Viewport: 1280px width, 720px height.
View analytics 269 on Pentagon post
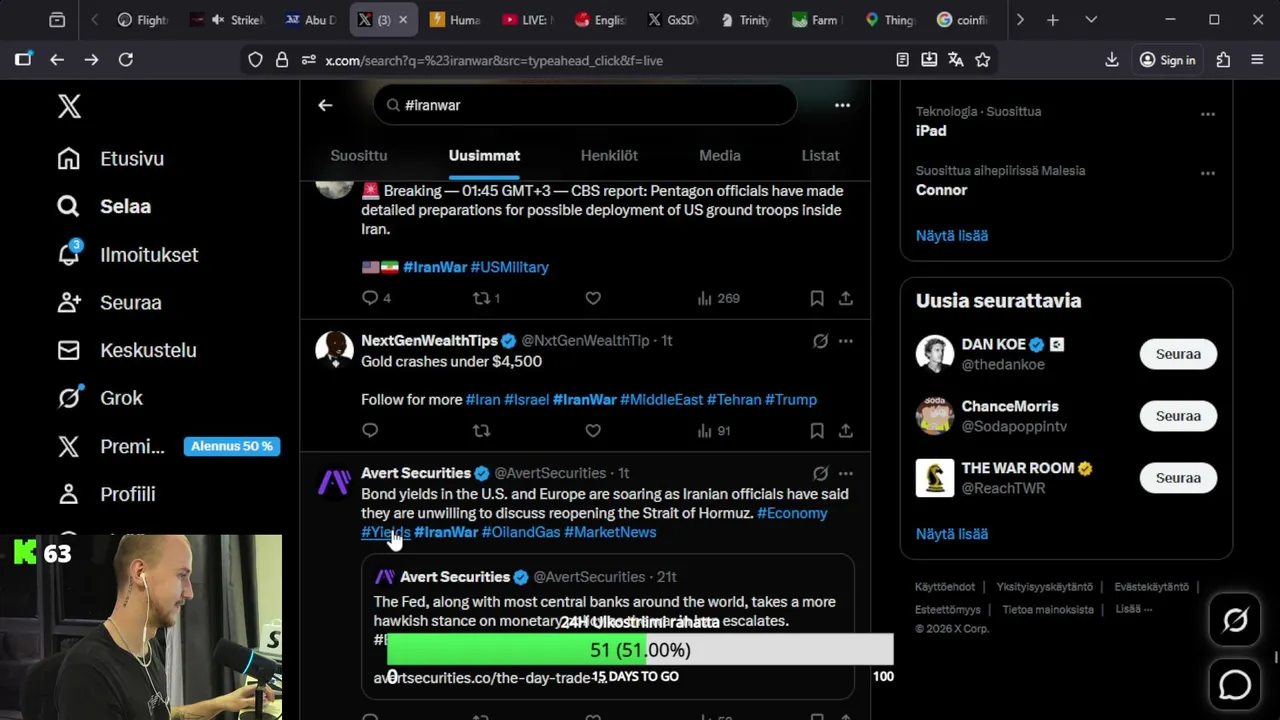point(718,298)
